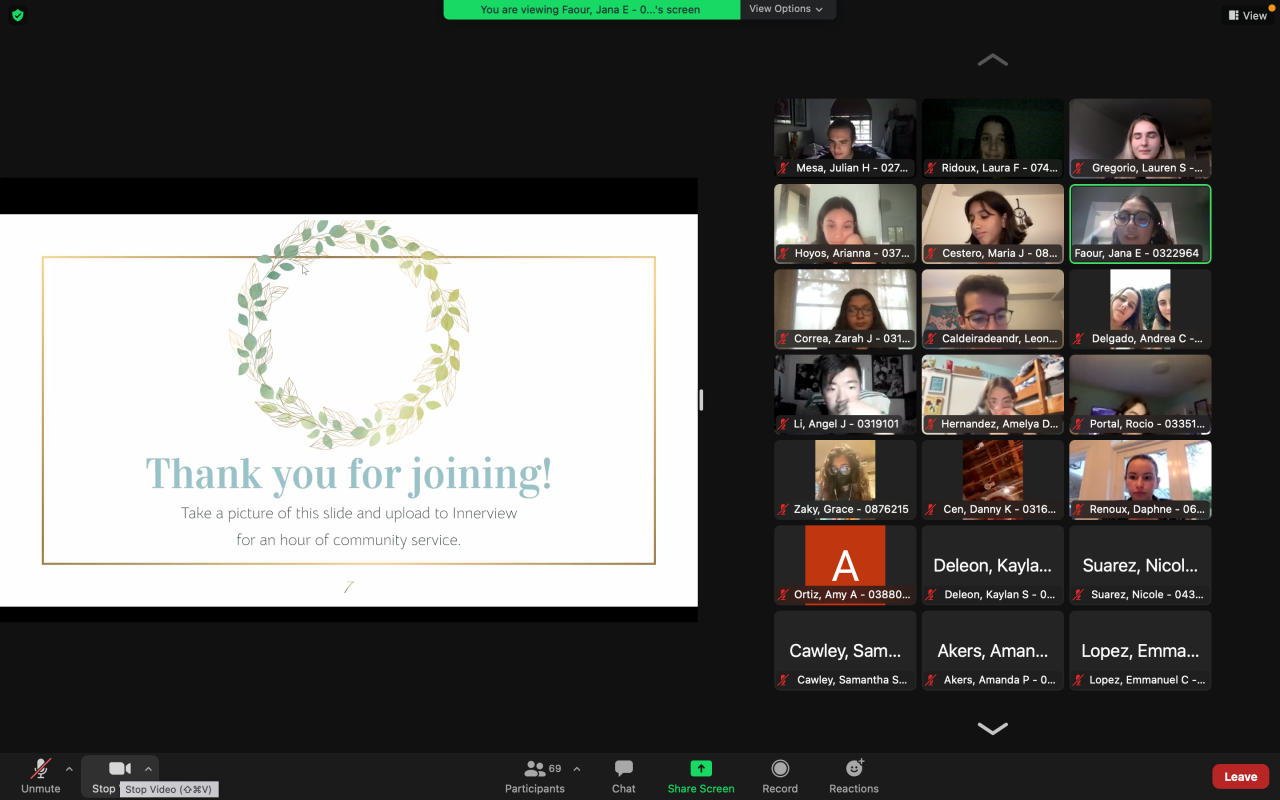1280x800 pixels.
Task: Click the green encryption shield icon
Action: (x=17, y=15)
